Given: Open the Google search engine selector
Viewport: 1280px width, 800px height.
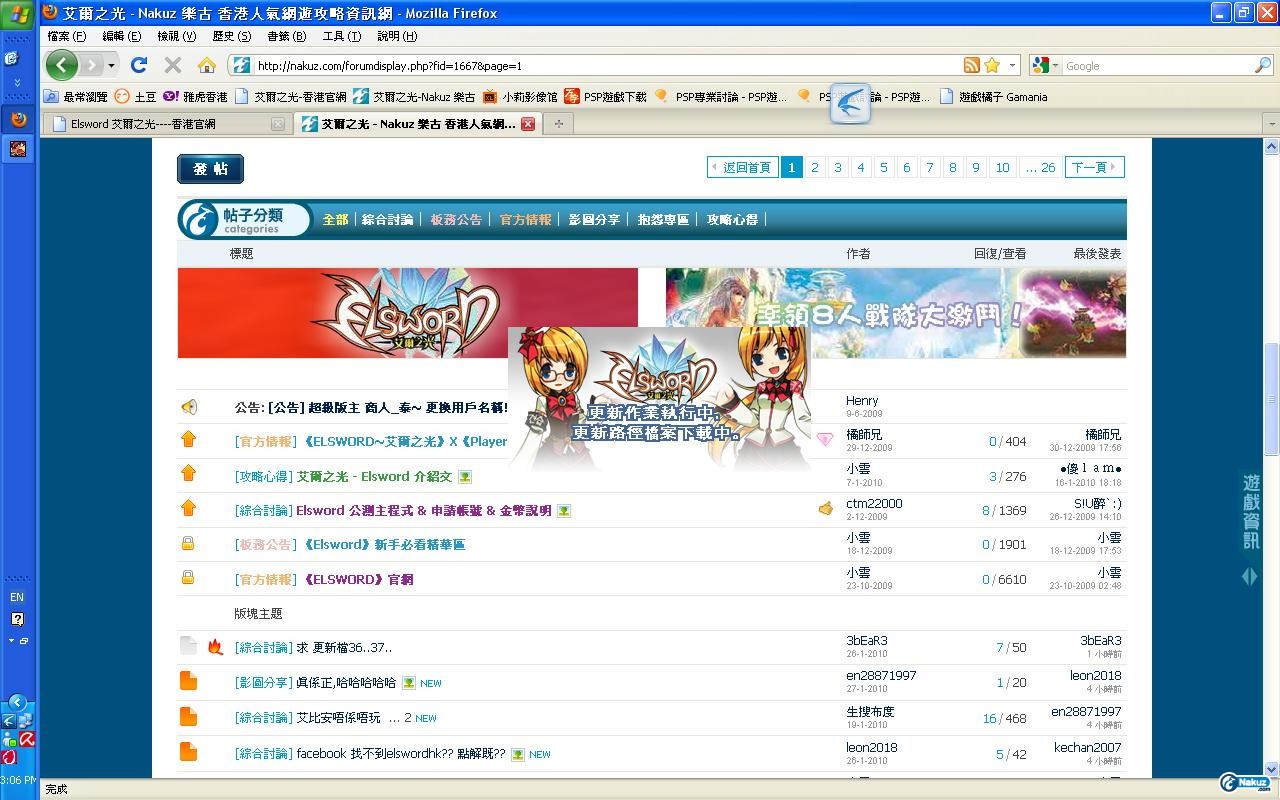Looking at the screenshot, I should 1045,65.
